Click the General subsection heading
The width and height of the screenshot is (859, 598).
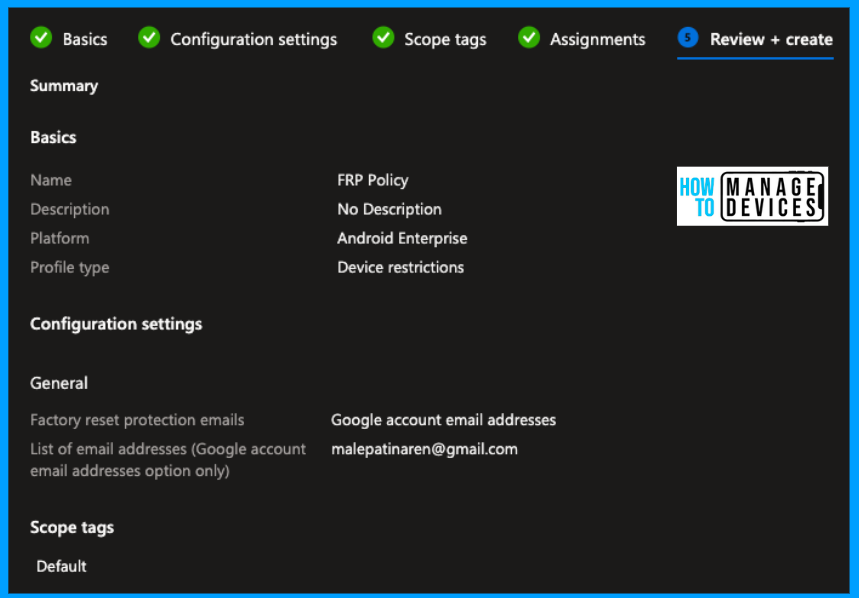(59, 383)
